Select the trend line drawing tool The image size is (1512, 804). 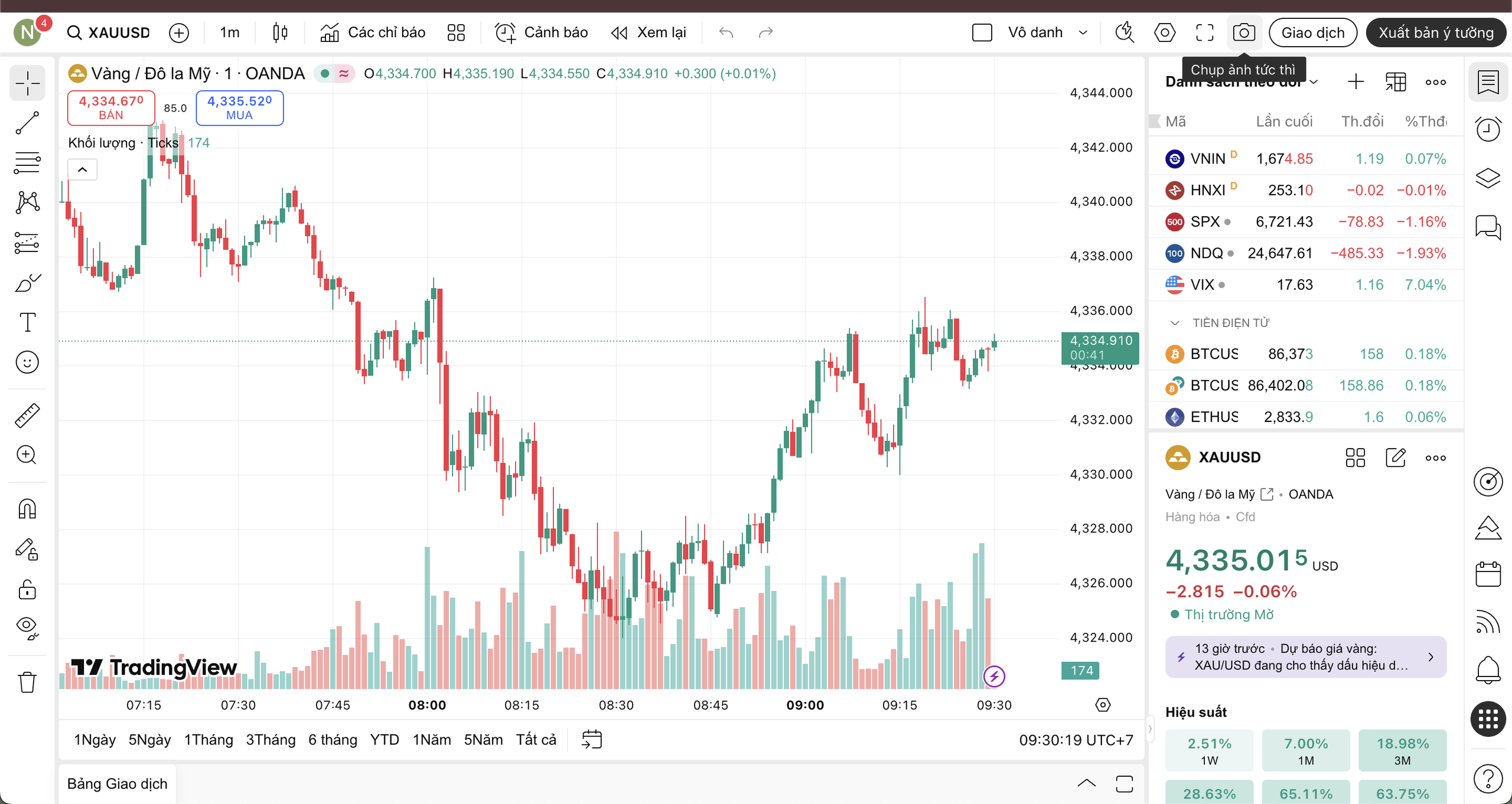(27, 123)
